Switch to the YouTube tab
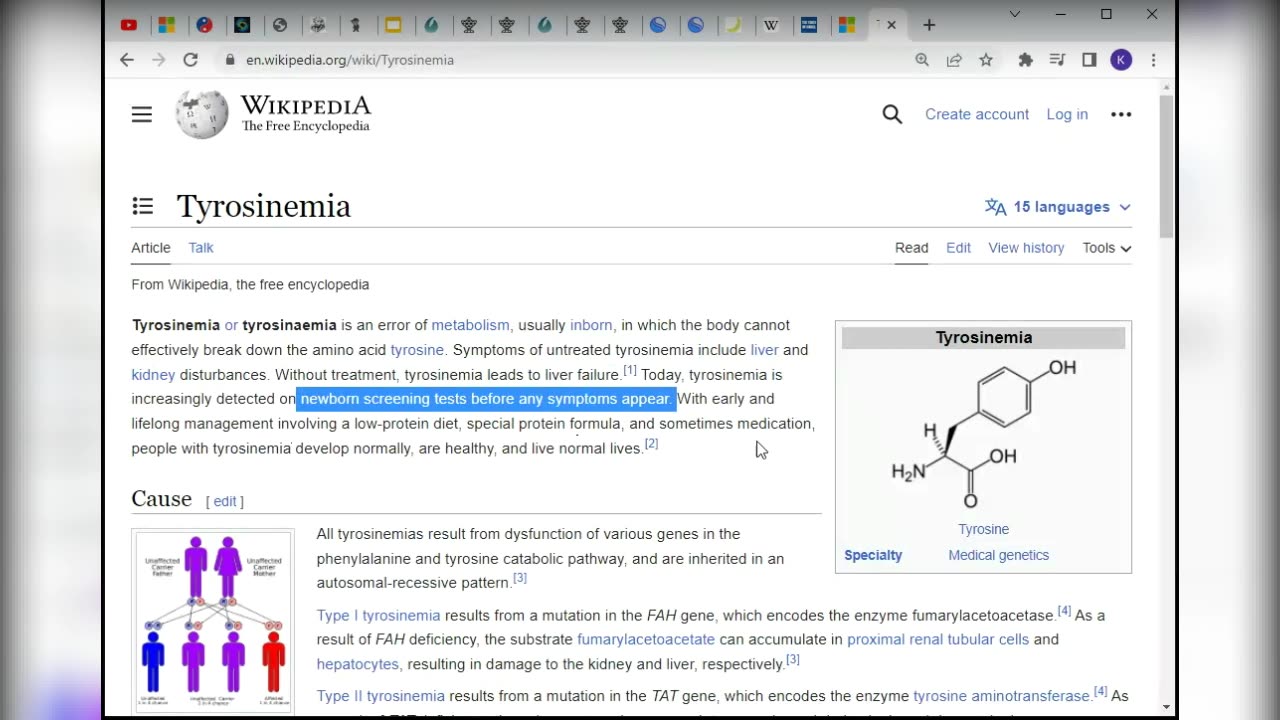 [129, 25]
